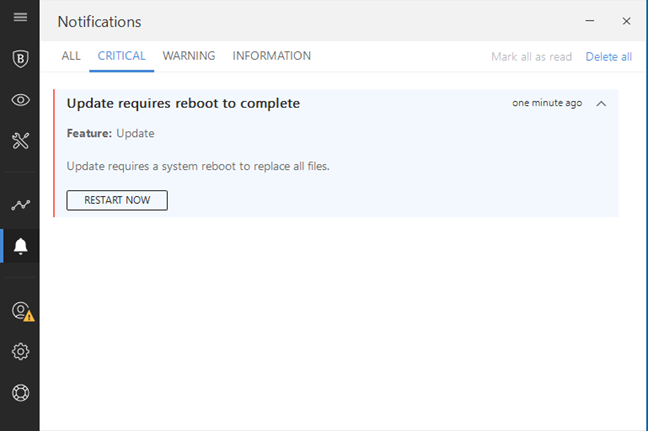Select the Notifications bell icon
The width and height of the screenshot is (648, 431).
[x=20, y=246]
